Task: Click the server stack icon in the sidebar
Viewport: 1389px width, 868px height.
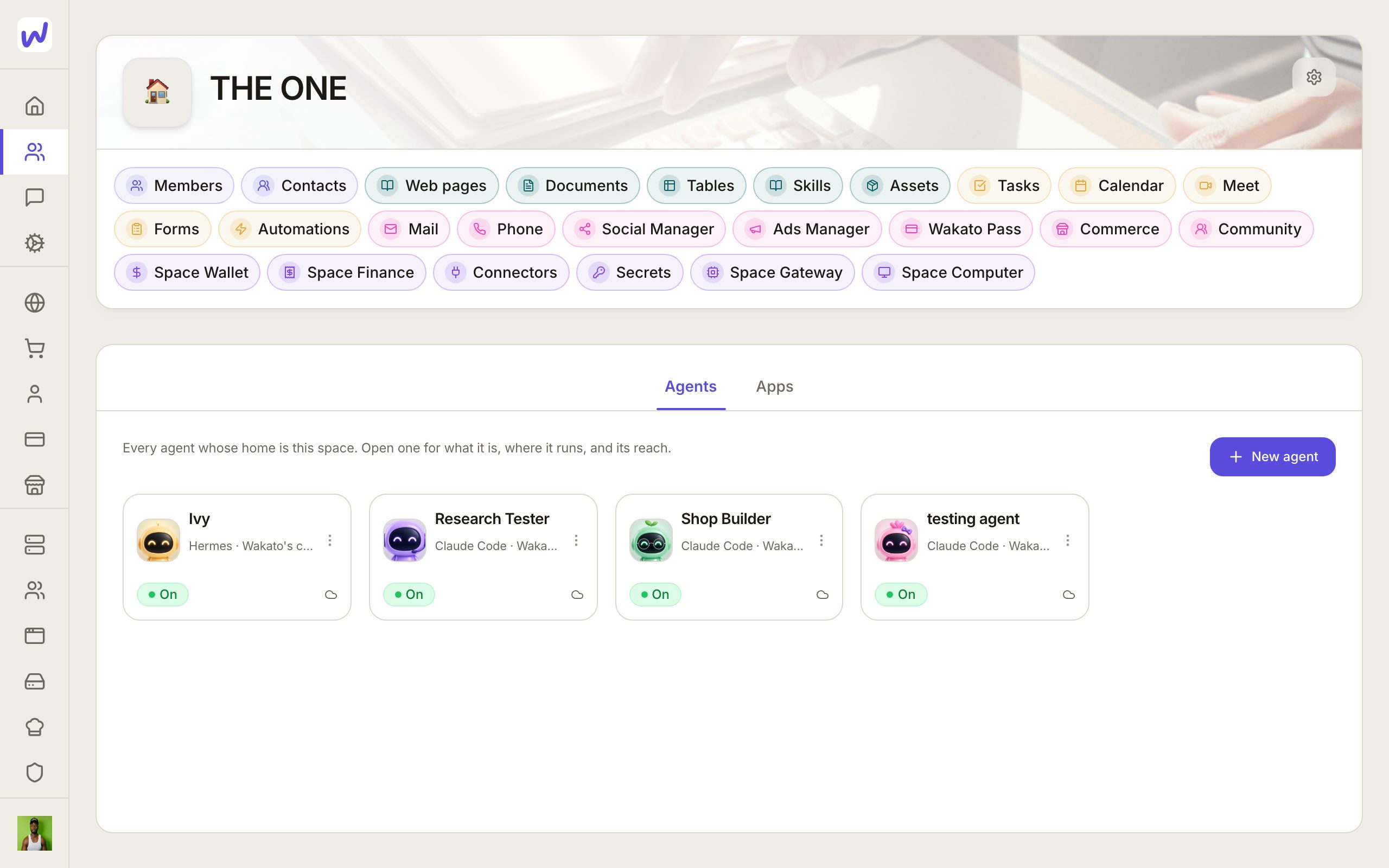Action: pos(34,545)
